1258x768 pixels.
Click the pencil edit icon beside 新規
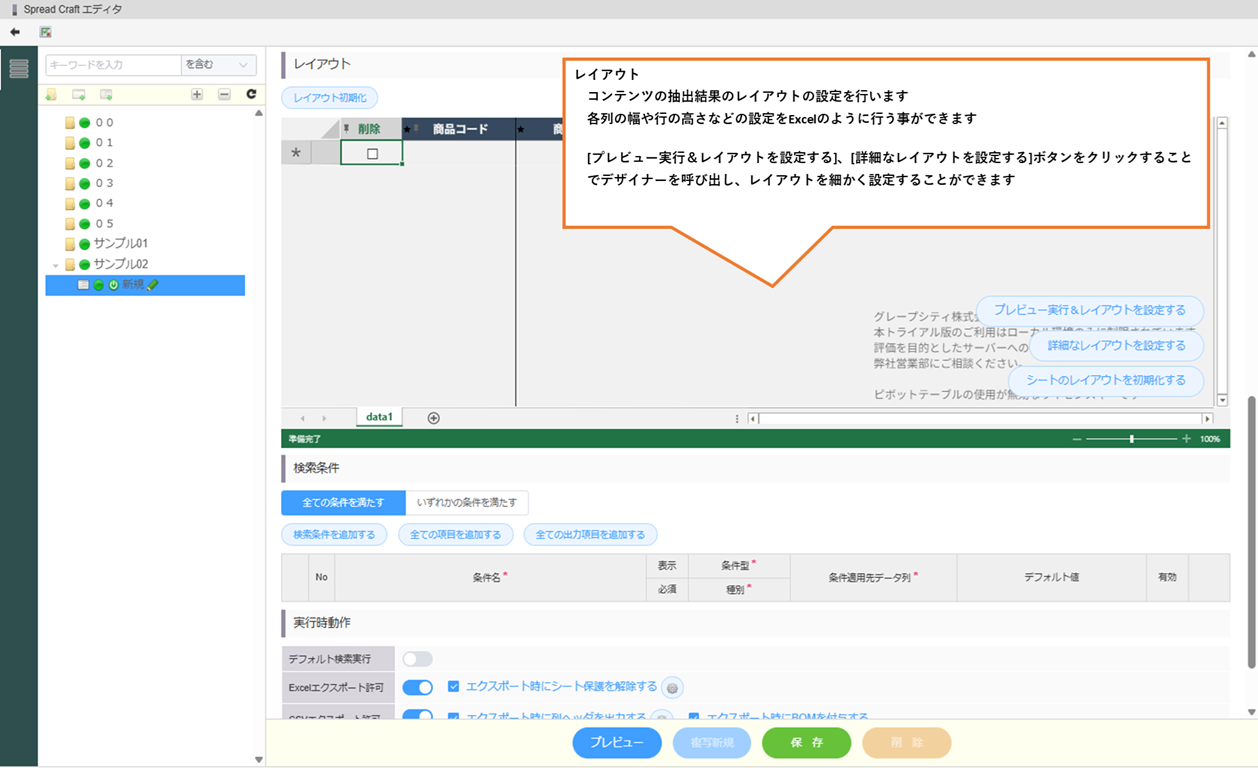(153, 285)
